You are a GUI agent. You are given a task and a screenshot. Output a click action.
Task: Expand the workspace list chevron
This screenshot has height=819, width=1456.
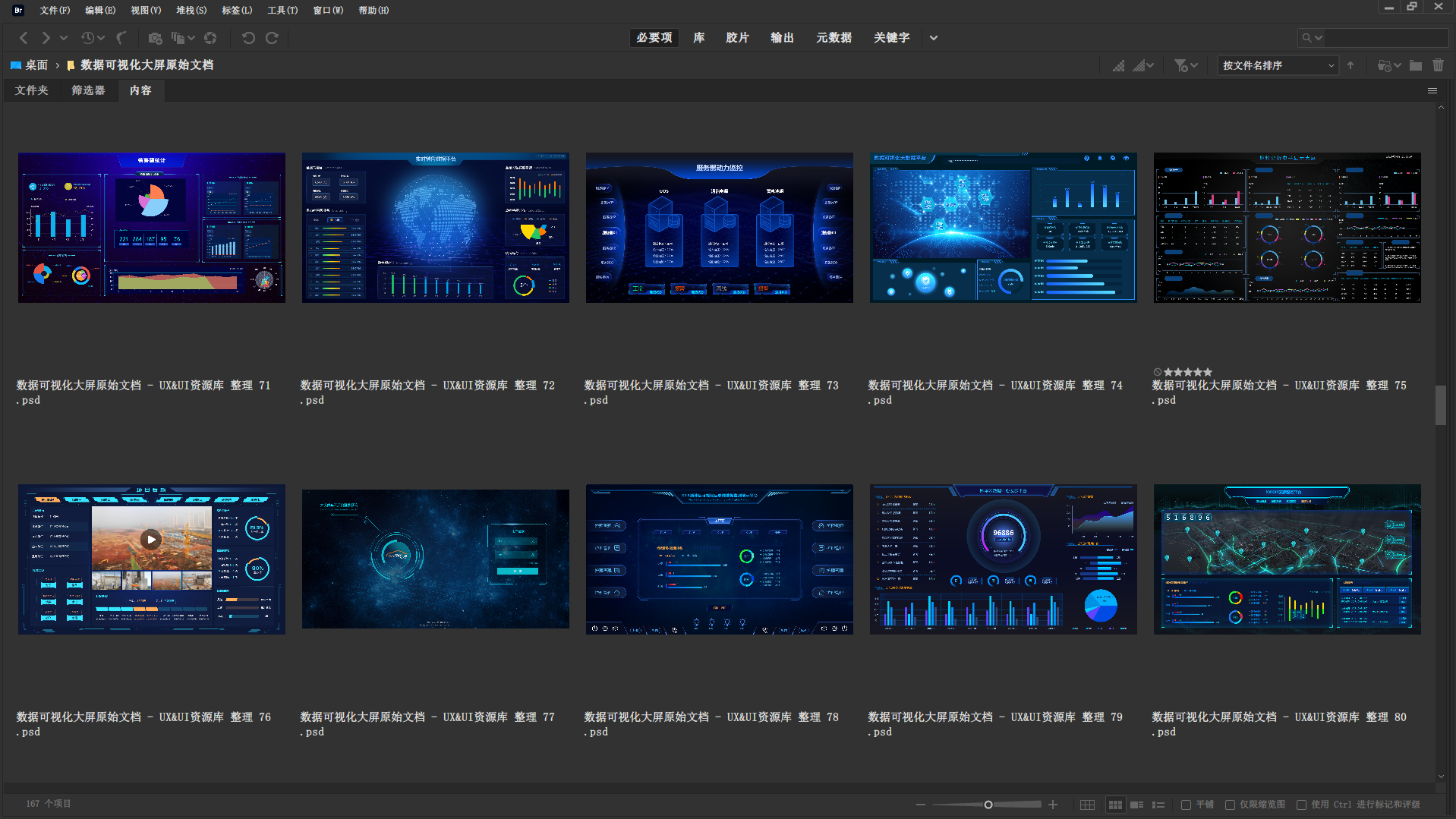(x=934, y=38)
